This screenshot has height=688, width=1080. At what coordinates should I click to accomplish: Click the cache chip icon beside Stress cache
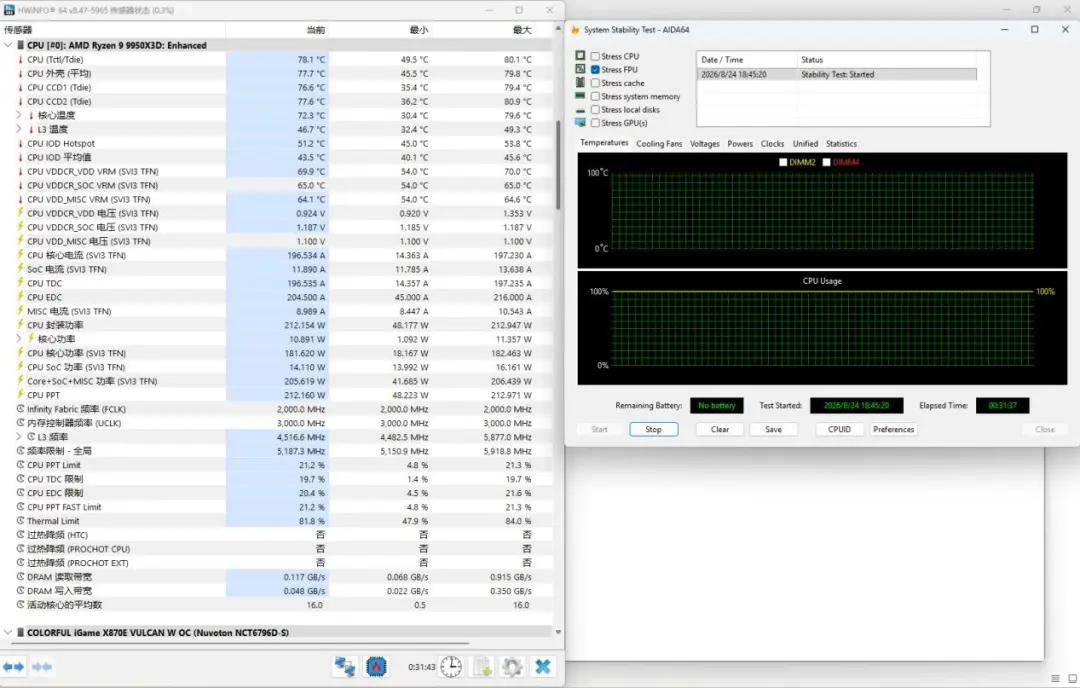(580, 83)
